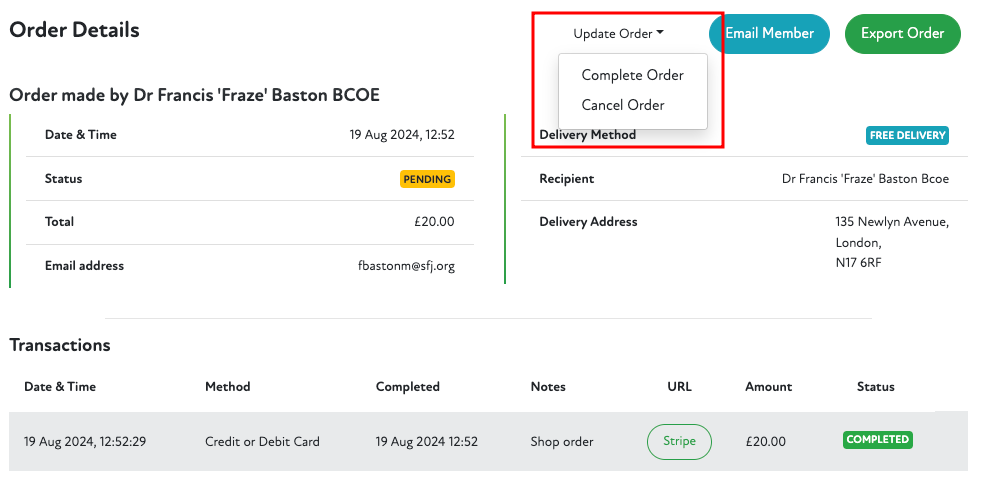Click the URL column header
The width and height of the screenshot is (983, 497).
[679, 386]
